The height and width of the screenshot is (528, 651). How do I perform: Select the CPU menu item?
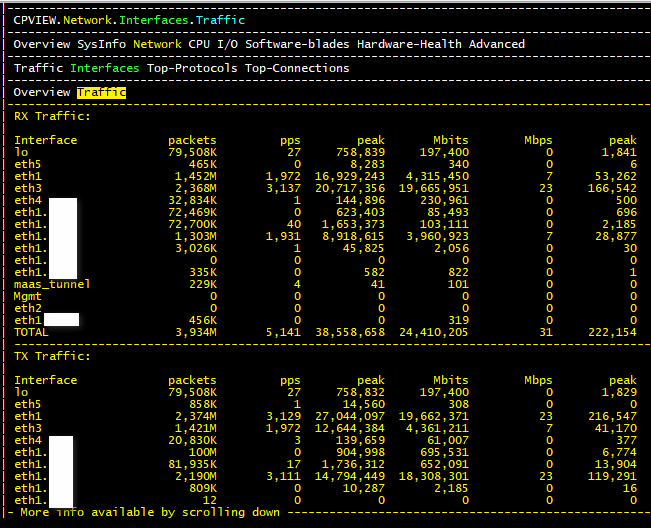[x=199, y=44]
